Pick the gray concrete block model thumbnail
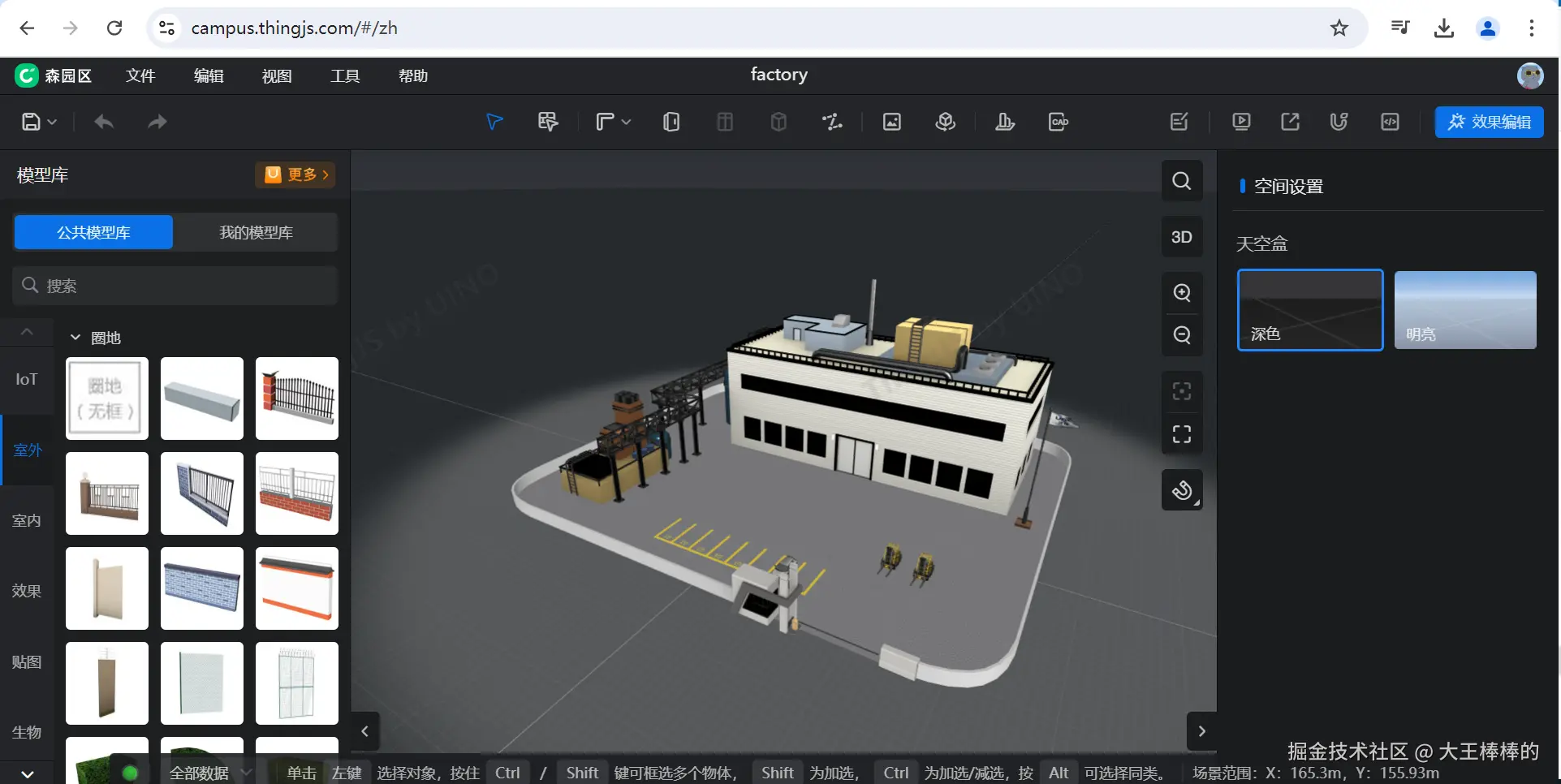This screenshot has height=784, width=1561. tap(202, 398)
